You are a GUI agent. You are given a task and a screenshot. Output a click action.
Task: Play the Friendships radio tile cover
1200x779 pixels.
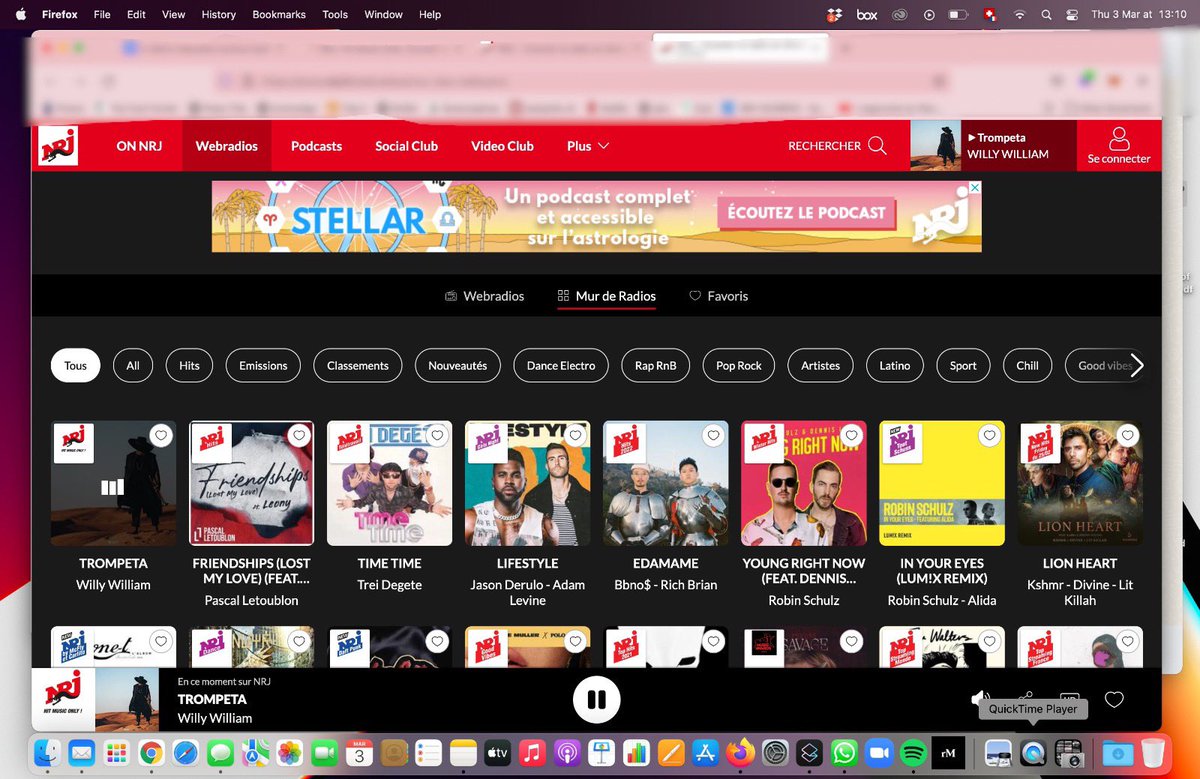(251, 483)
